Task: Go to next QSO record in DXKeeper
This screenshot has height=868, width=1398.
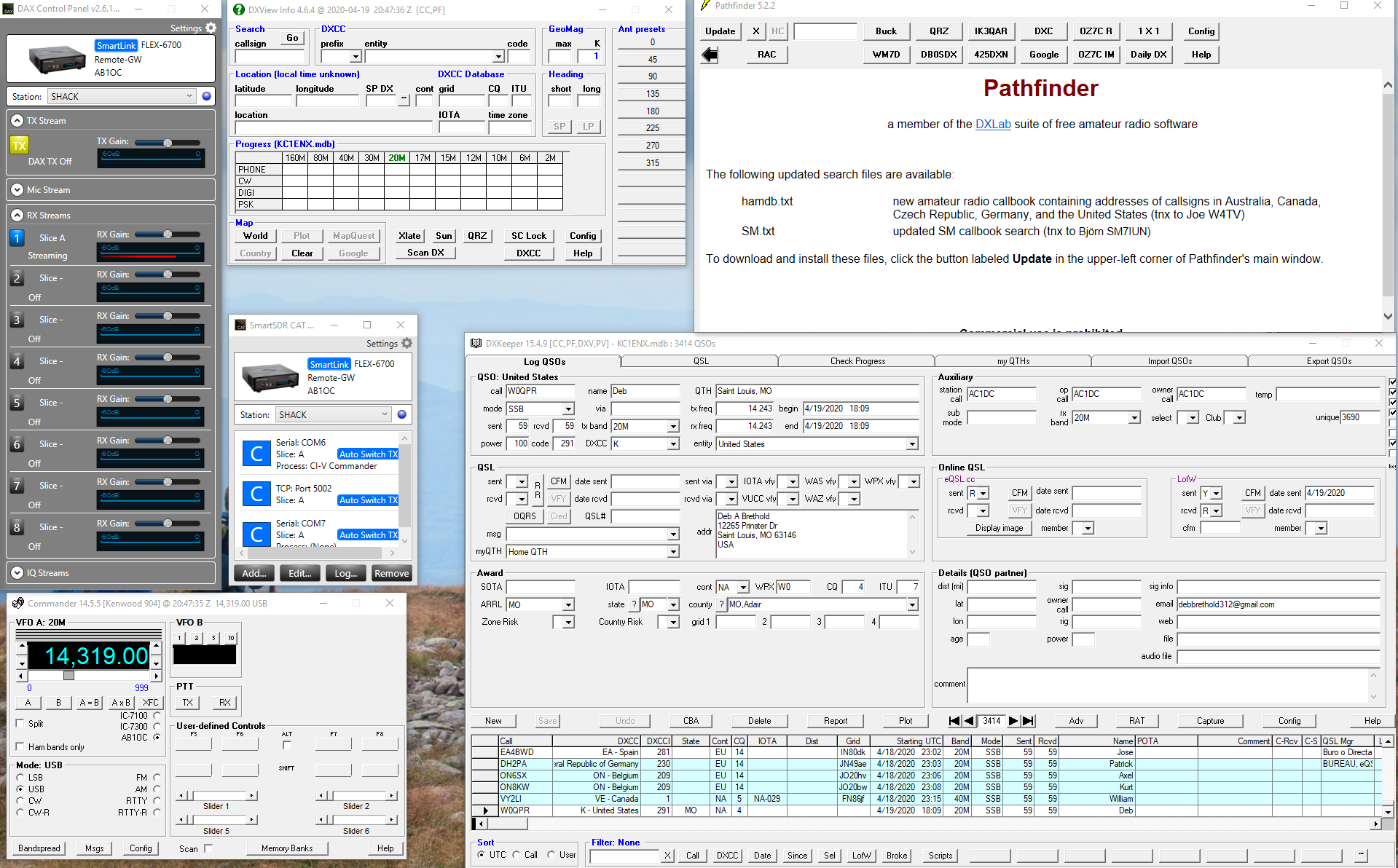Action: click(x=1013, y=721)
